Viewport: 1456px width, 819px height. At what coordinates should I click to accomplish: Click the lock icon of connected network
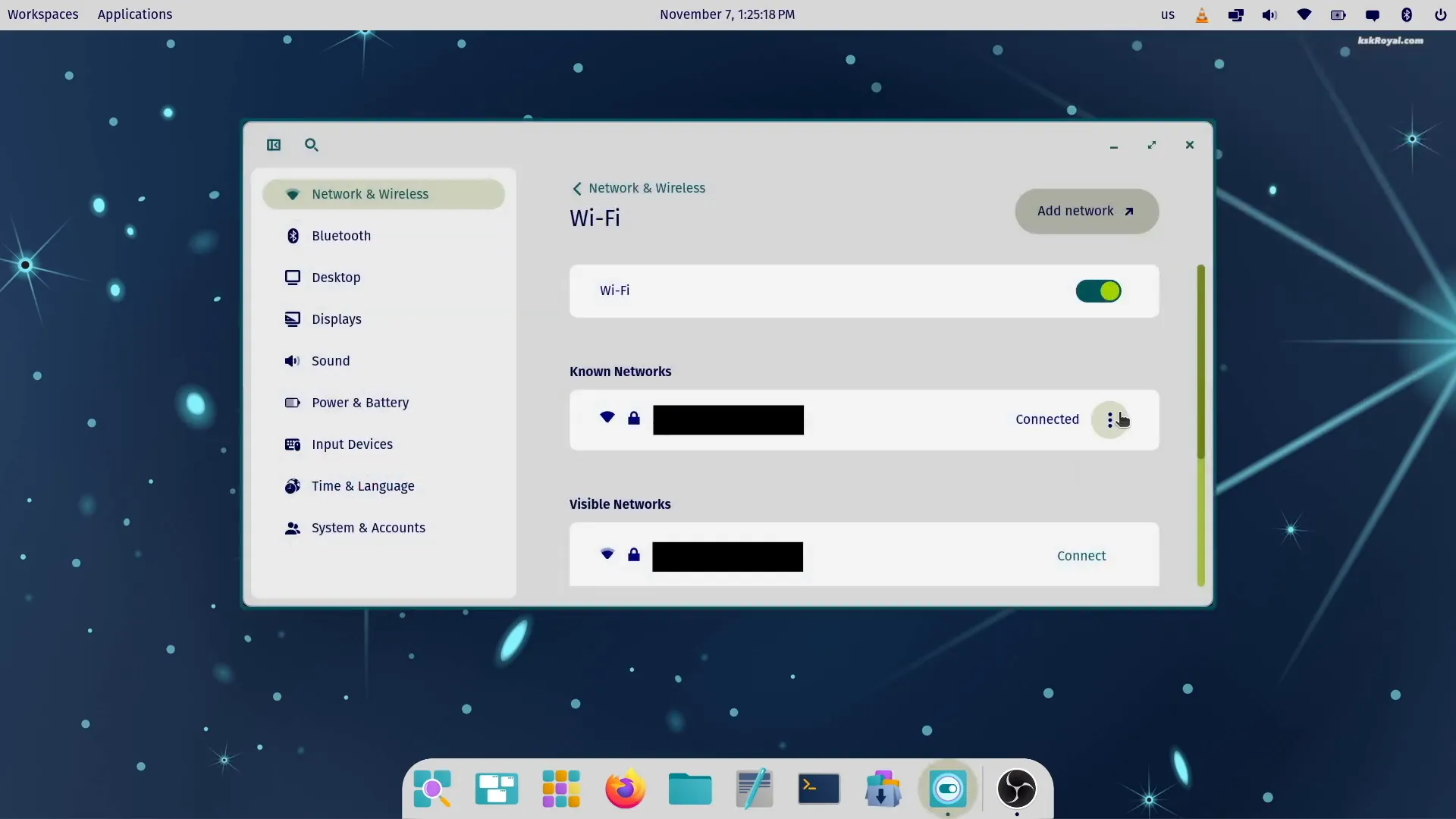634,419
